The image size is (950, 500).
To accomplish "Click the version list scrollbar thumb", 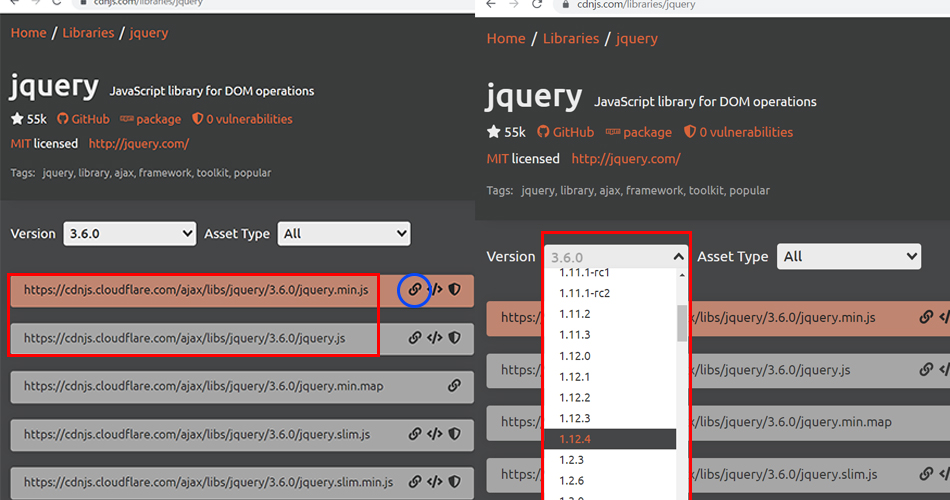I will pyautogui.click(x=682, y=323).
